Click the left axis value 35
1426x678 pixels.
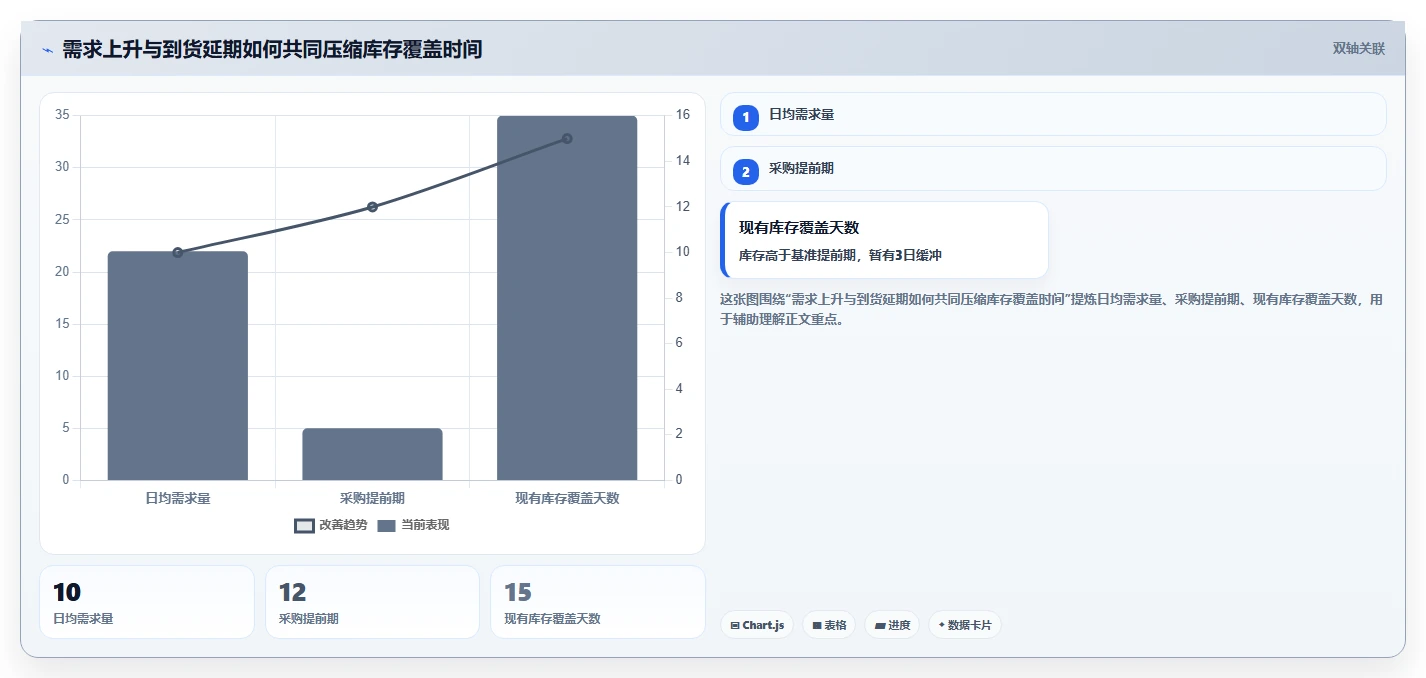tap(62, 115)
